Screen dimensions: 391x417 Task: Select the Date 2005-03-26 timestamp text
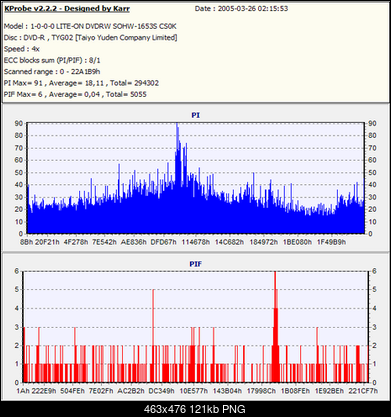(x=241, y=9)
